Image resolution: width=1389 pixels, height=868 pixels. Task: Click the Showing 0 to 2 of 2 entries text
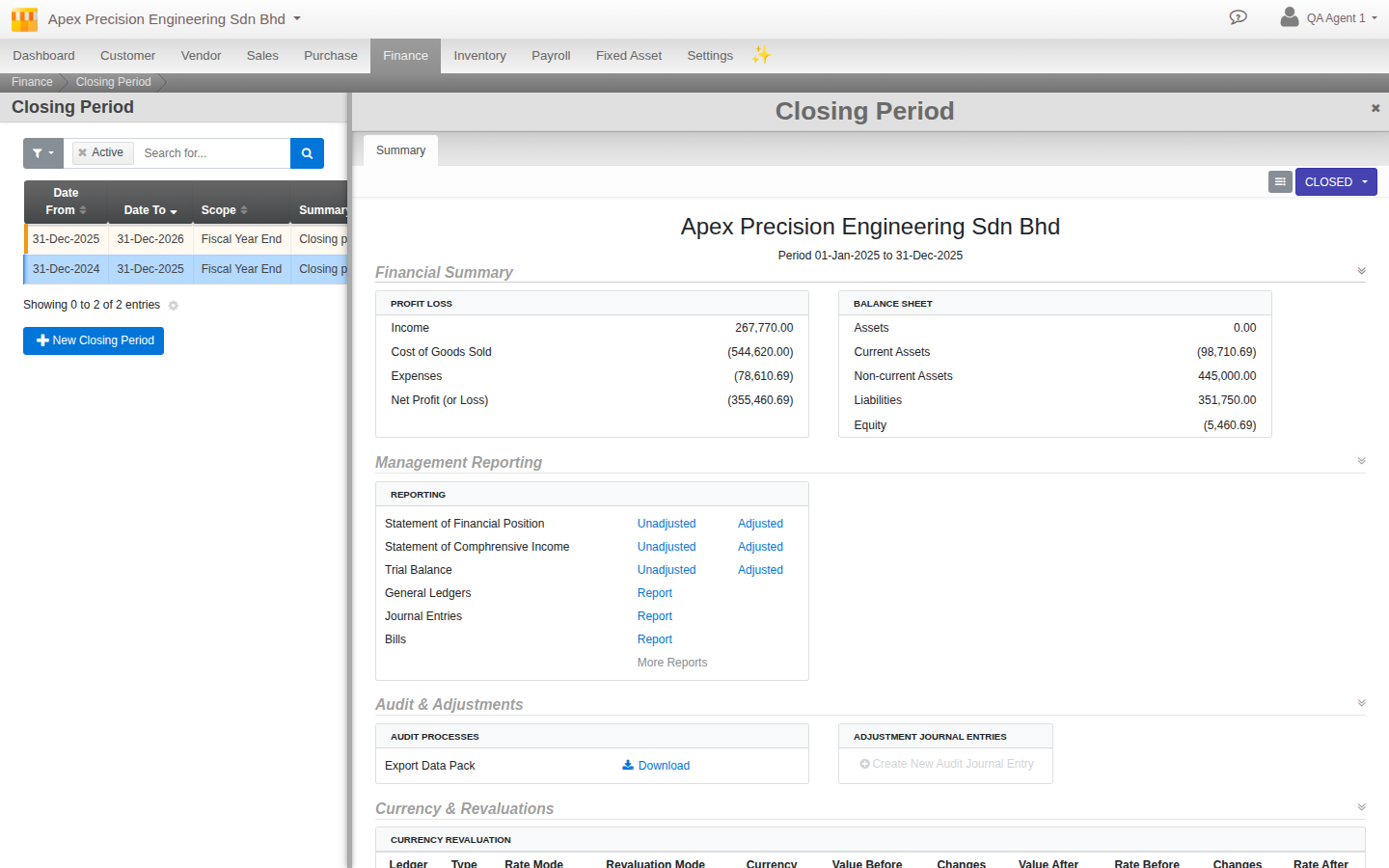coord(92,305)
